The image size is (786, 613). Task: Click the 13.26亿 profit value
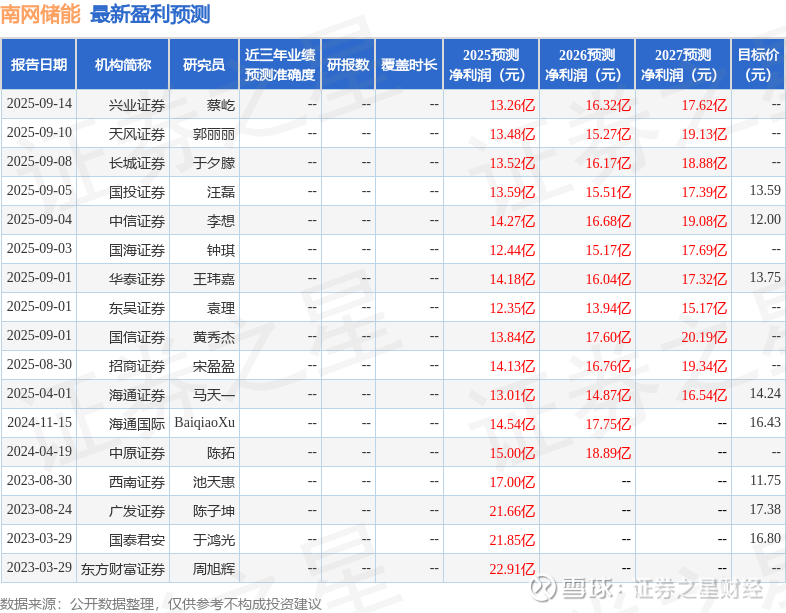[x=512, y=105]
